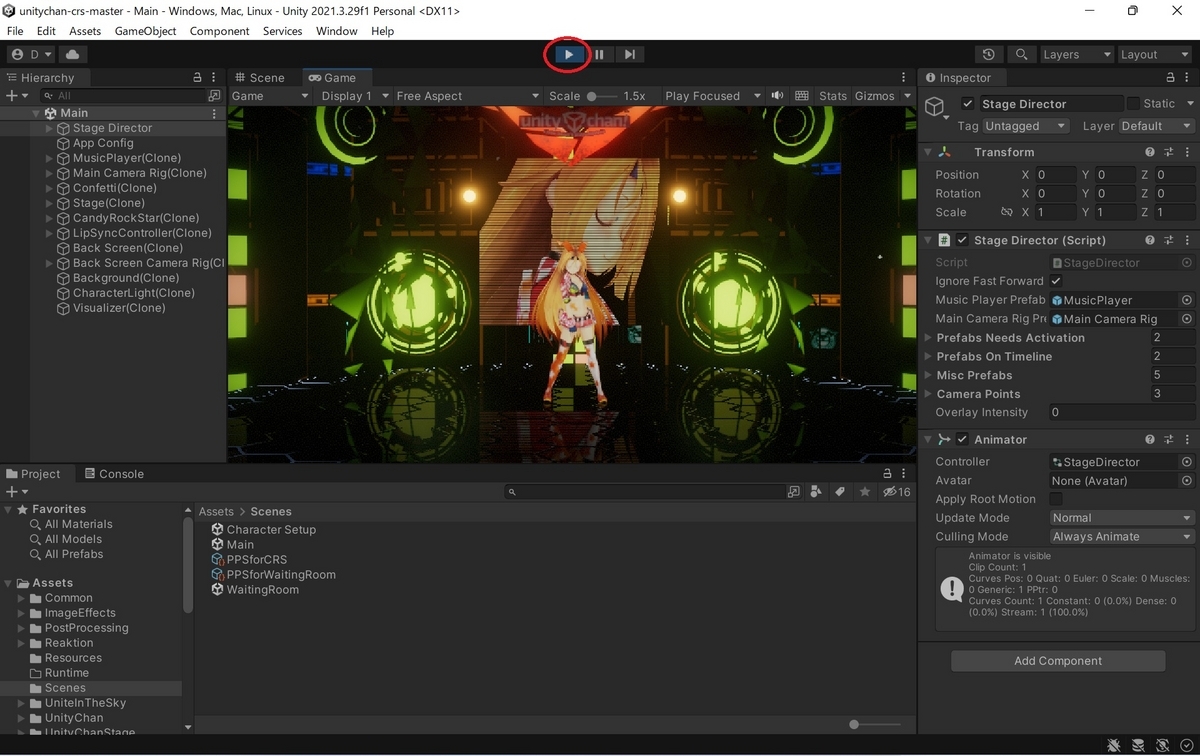Open Animator component help icon

1150,439
